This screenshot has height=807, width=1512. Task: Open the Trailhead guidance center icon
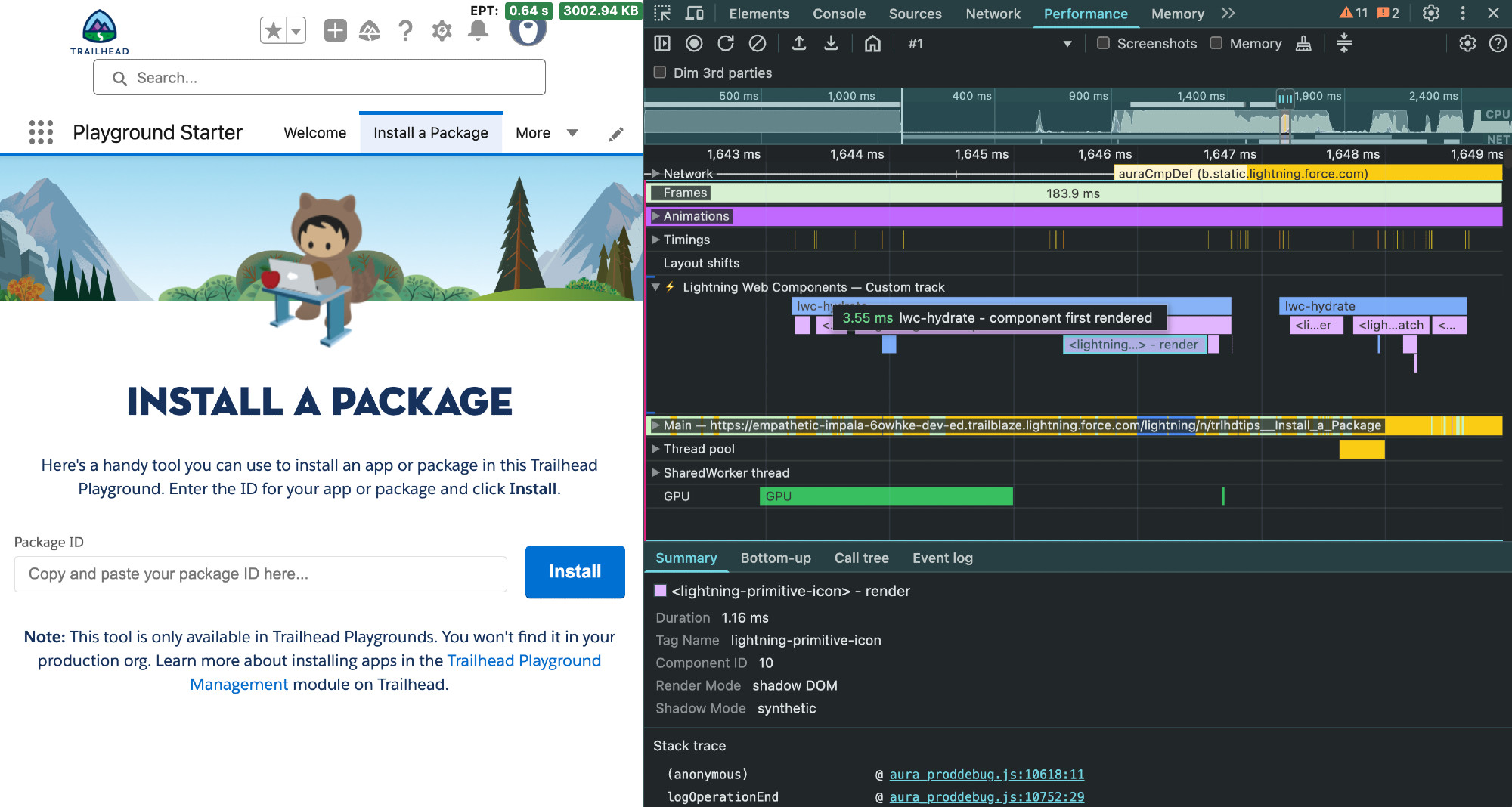(x=370, y=31)
